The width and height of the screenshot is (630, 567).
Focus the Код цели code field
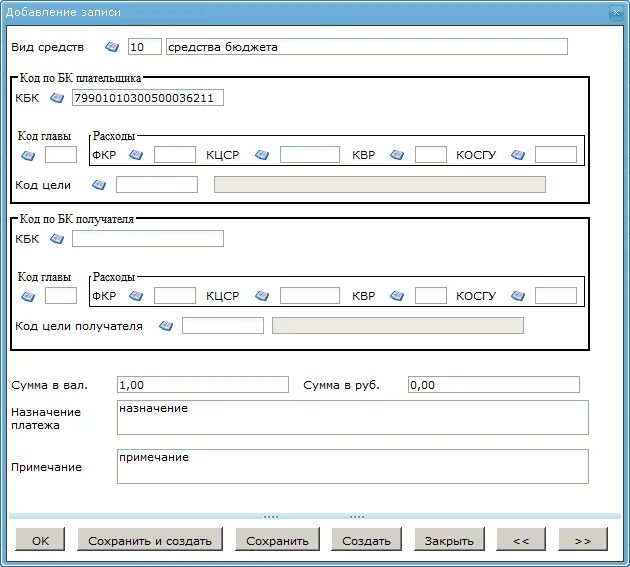click(x=157, y=184)
